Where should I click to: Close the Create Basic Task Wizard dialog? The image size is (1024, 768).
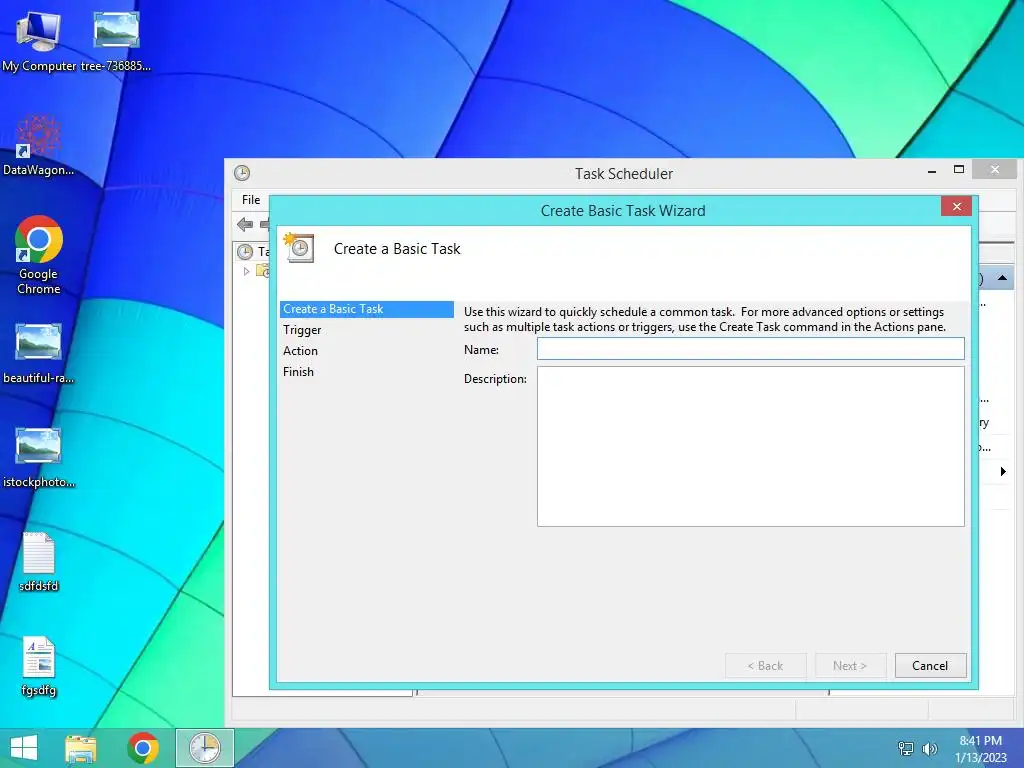tap(956, 206)
